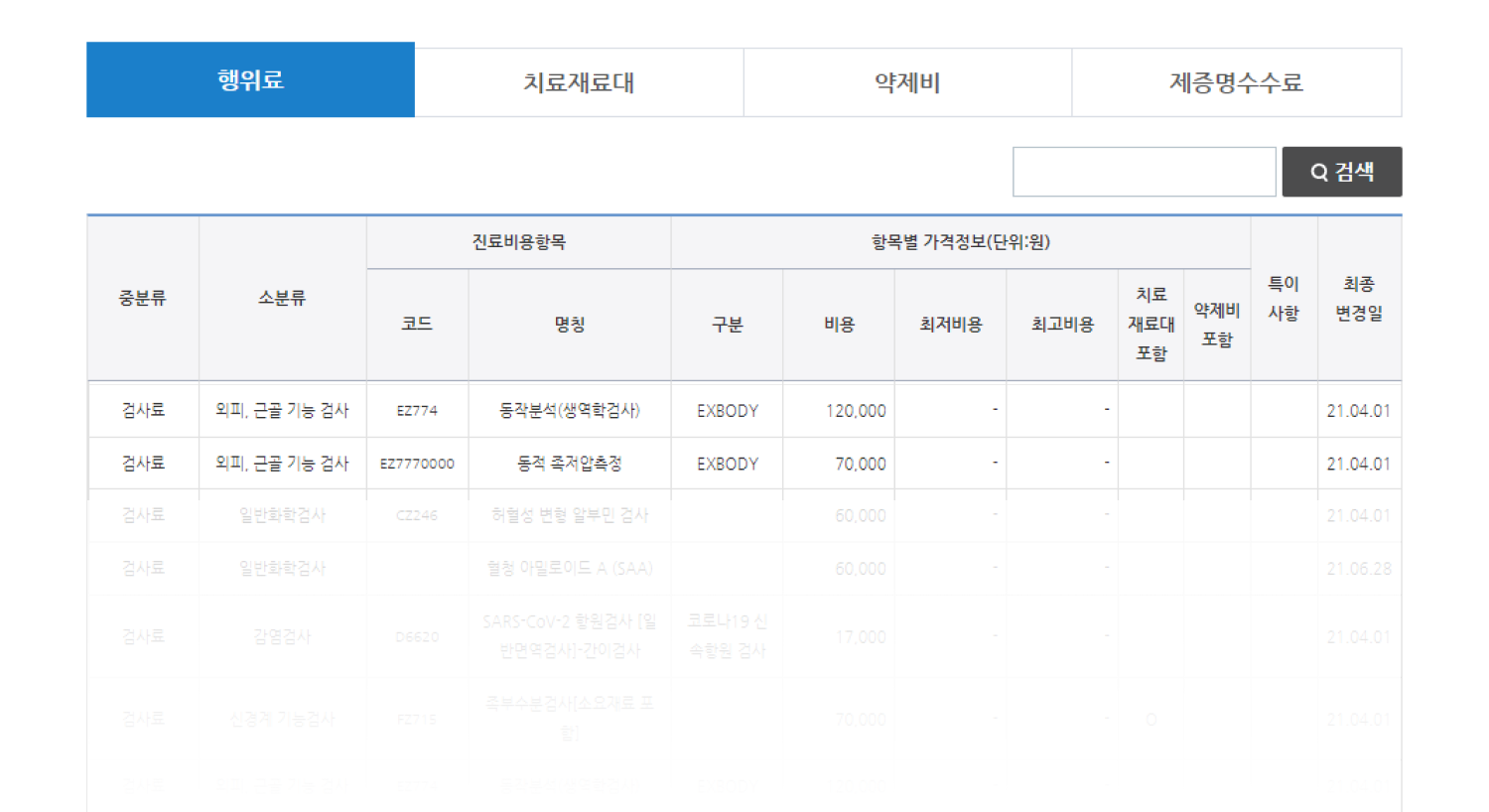This screenshot has height=812, width=1489.
Task: Click the 감염검사 subcategory cell
Action: 282,636
